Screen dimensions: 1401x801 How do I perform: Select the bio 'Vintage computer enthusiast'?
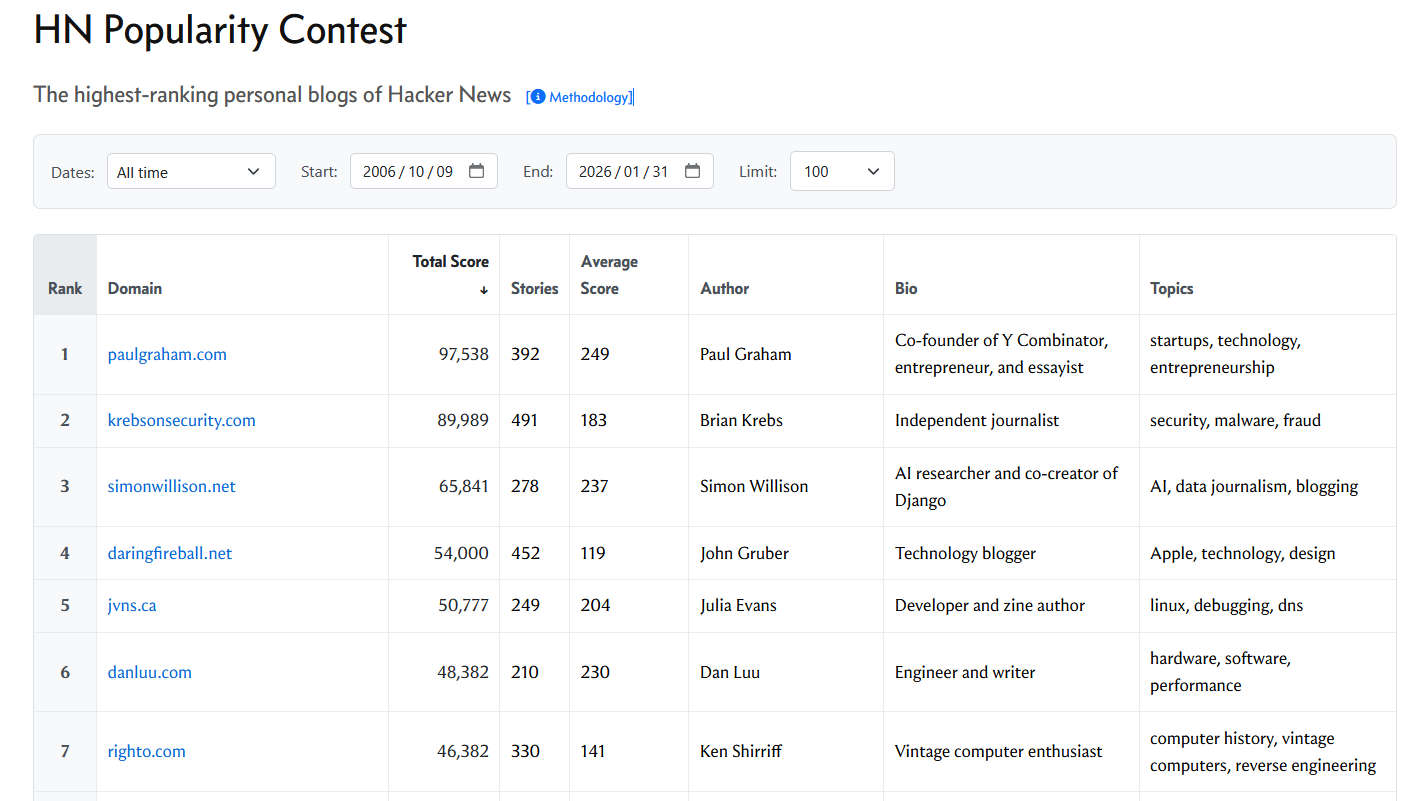999,751
